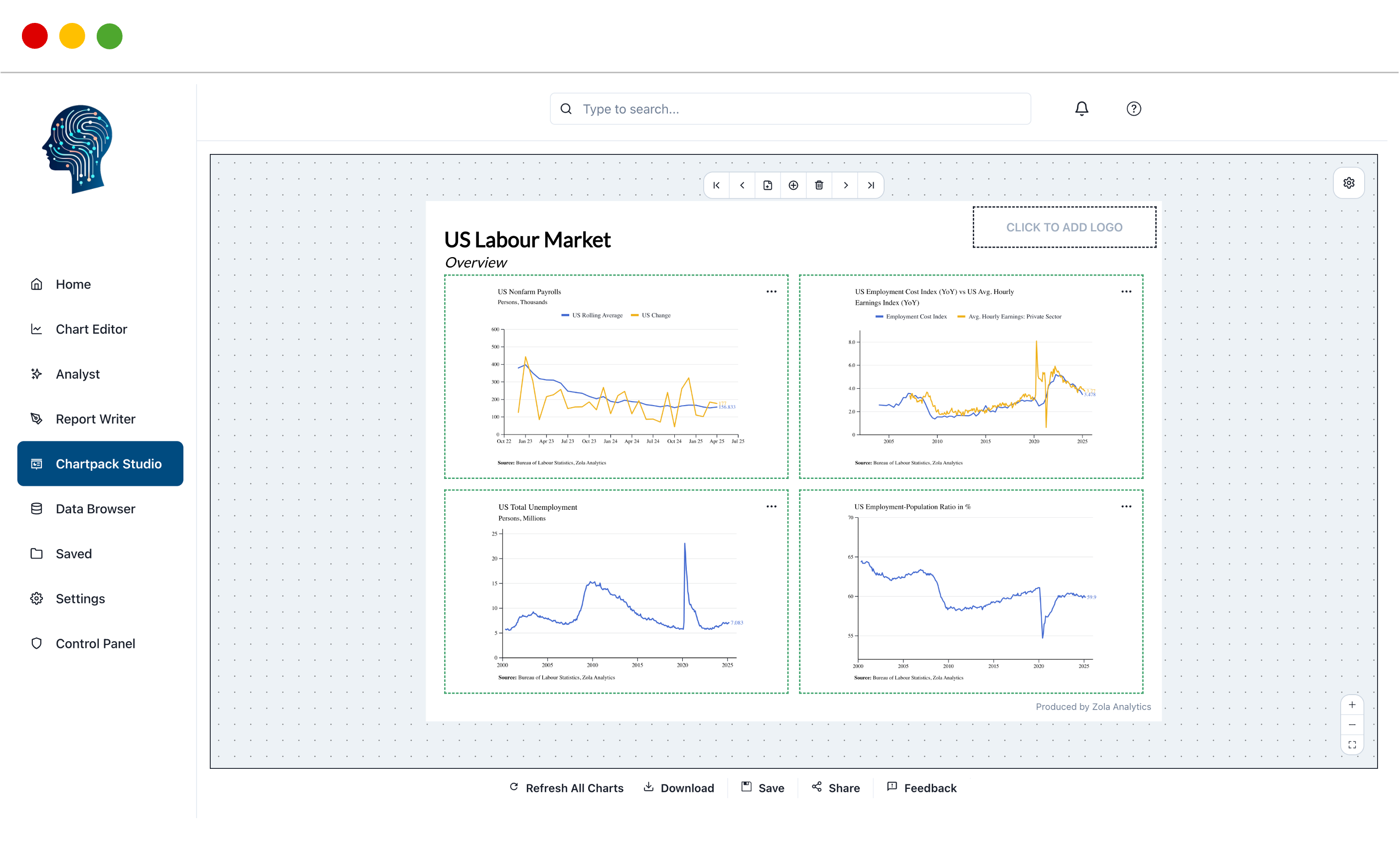Screen dimensions: 1400x863
Task: Jump to the last page of the chartpack
Action: pos(872,185)
